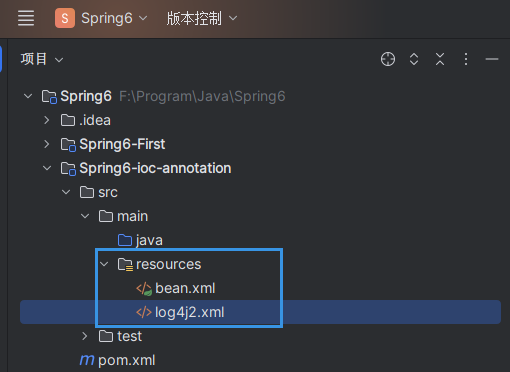
Task: Open the hamburger main menu
Action: coord(26,18)
